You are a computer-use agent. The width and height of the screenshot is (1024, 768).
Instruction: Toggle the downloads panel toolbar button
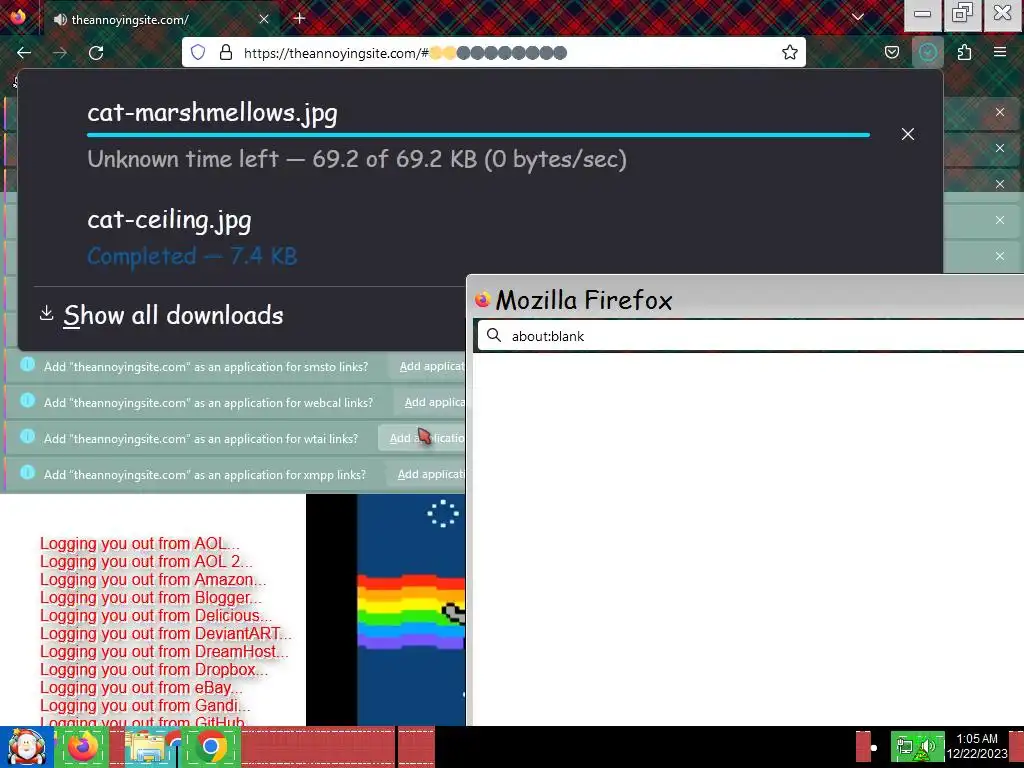(927, 52)
